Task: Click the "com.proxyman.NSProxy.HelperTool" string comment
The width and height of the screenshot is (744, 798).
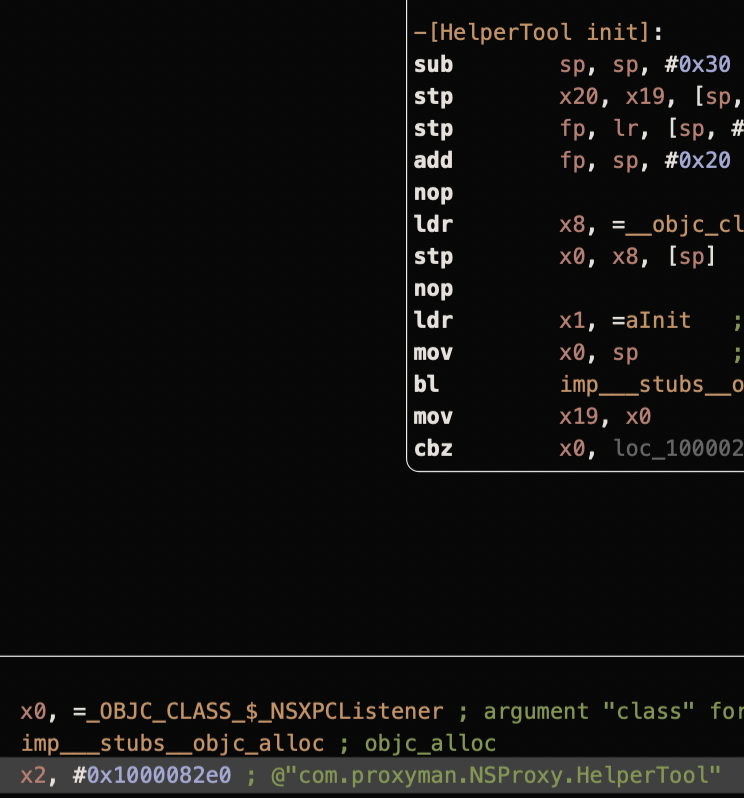Action: tap(496, 776)
